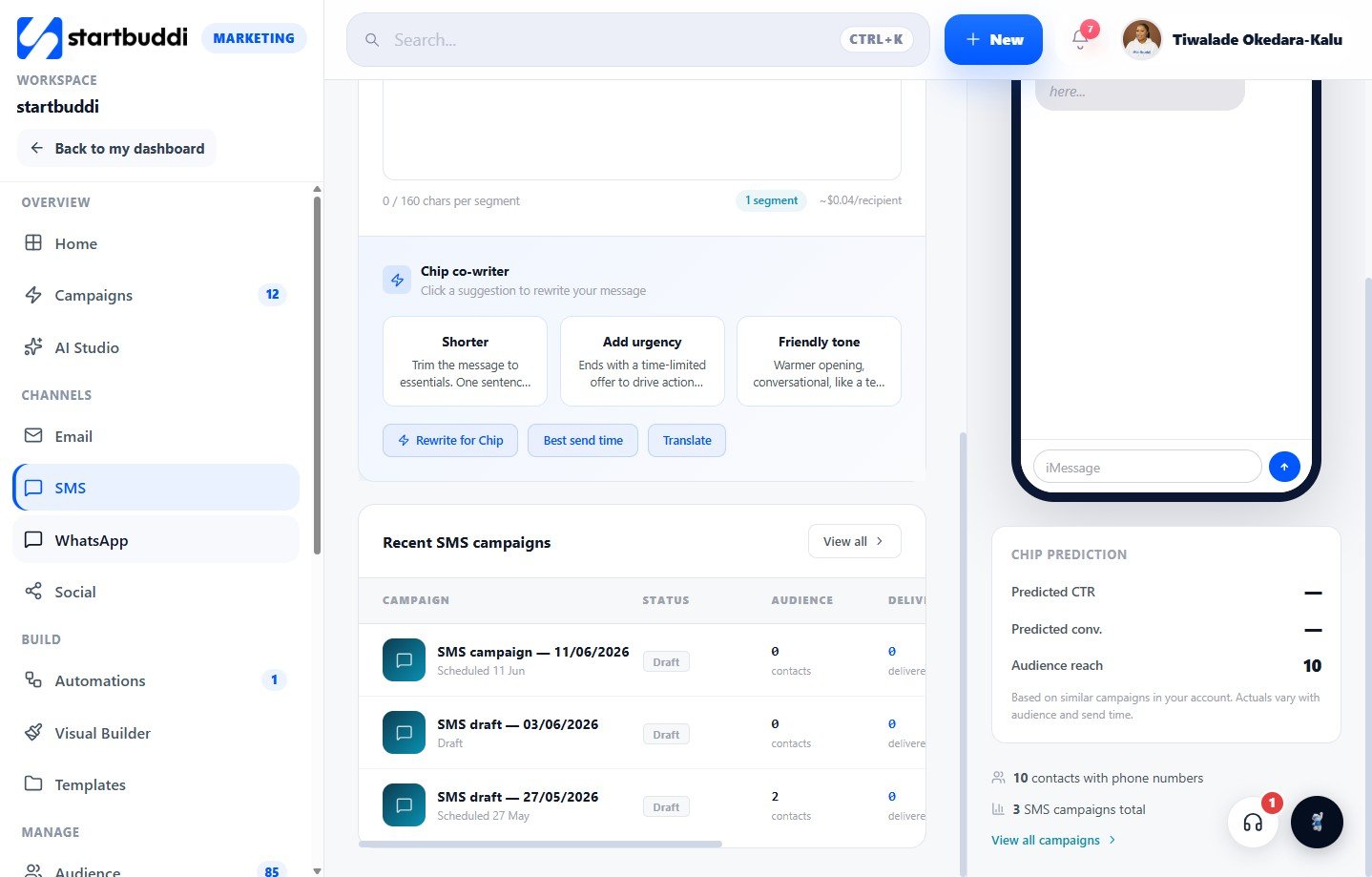This screenshot has width=1372, height=877.
Task: Click icon of SMS draft 27/05/2026
Action: [x=404, y=805]
